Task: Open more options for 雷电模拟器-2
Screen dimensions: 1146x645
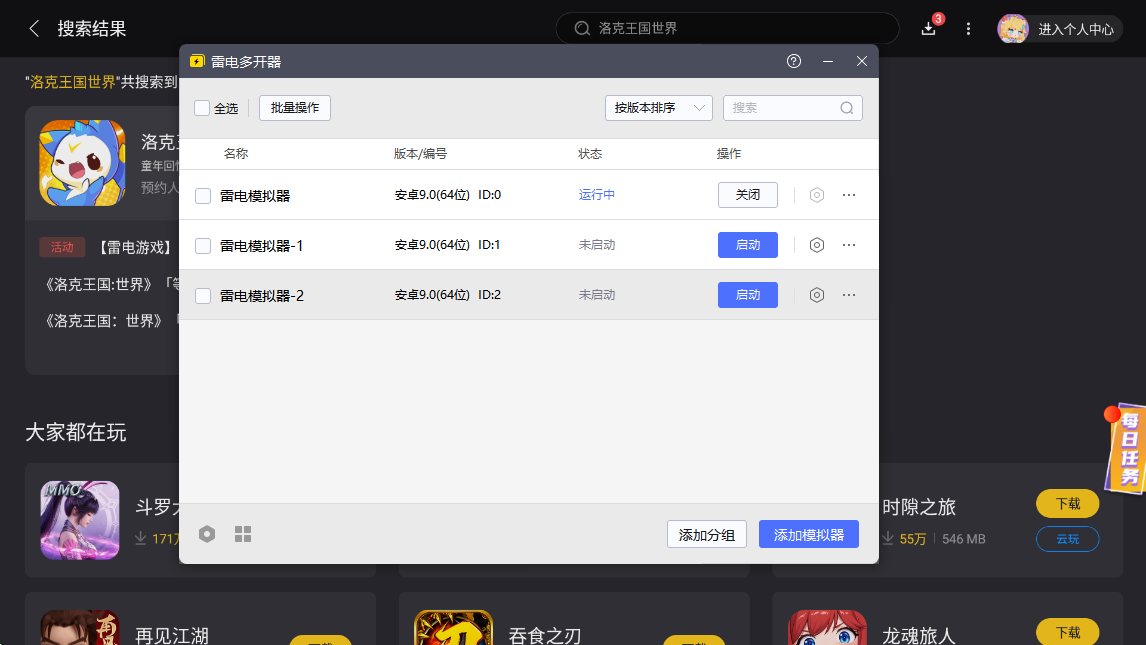Action: [x=849, y=295]
